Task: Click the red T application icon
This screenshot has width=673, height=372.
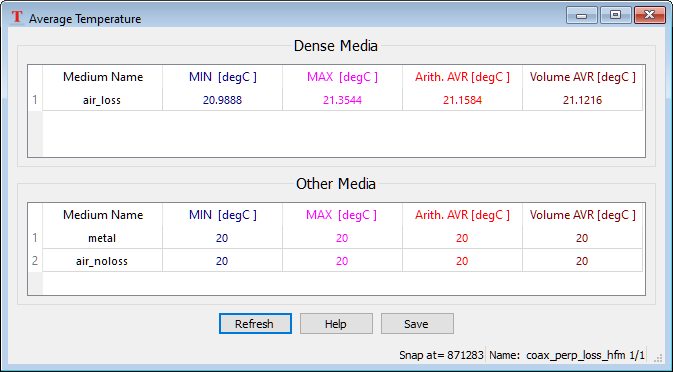Action: tap(17, 18)
